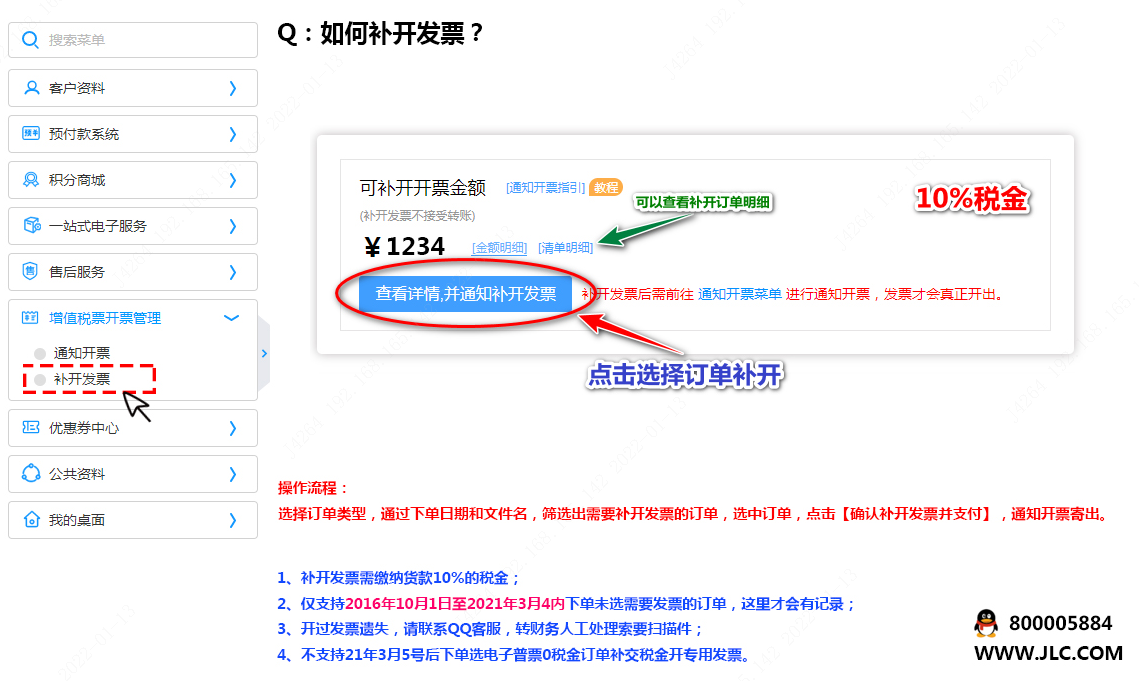Open the 金额明细 link

[x=499, y=248]
